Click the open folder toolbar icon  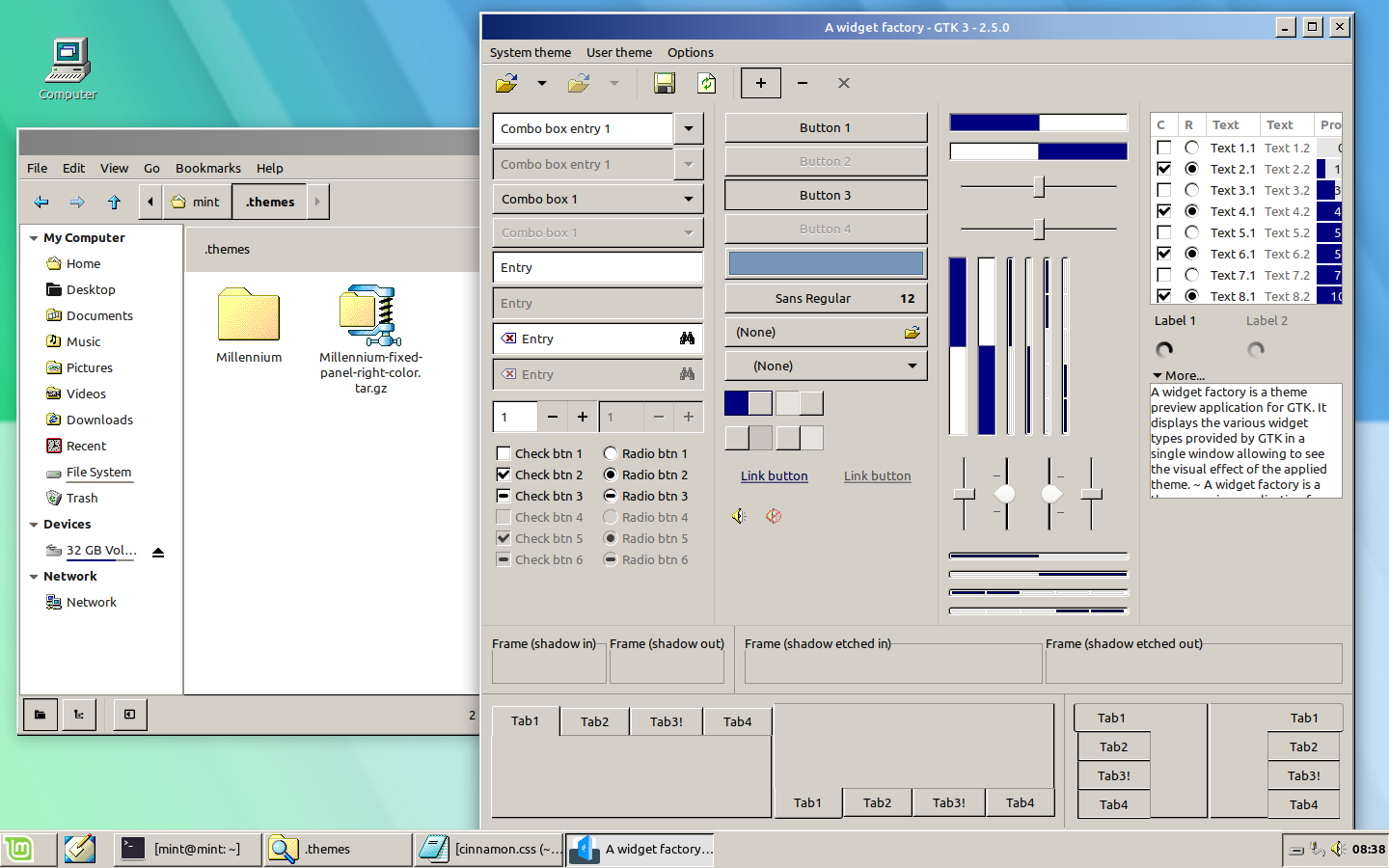(x=506, y=84)
